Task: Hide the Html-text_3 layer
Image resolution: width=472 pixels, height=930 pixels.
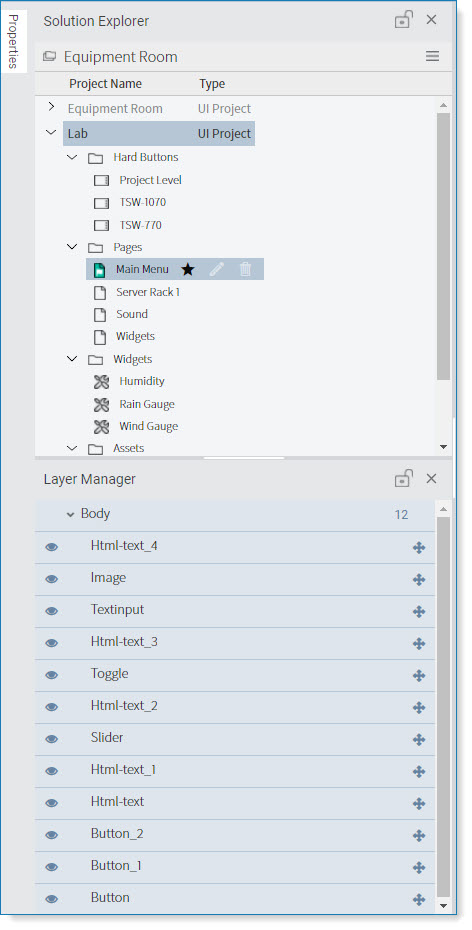Action: (x=52, y=643)
